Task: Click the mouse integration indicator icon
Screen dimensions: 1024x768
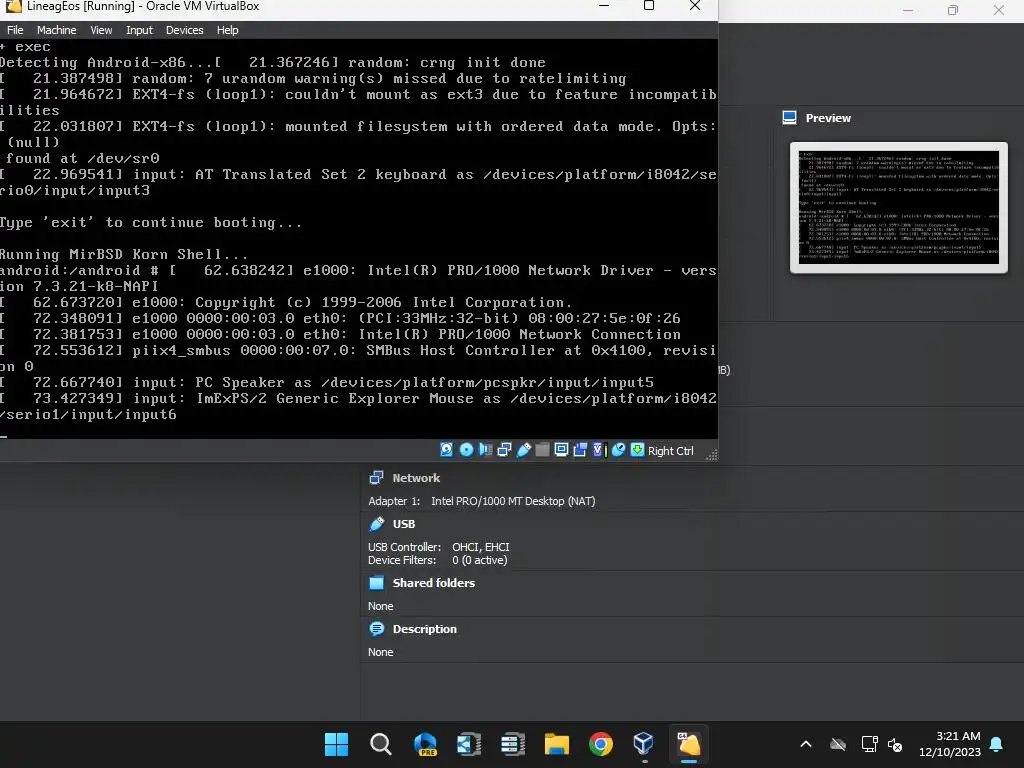Action: [618, 450]
